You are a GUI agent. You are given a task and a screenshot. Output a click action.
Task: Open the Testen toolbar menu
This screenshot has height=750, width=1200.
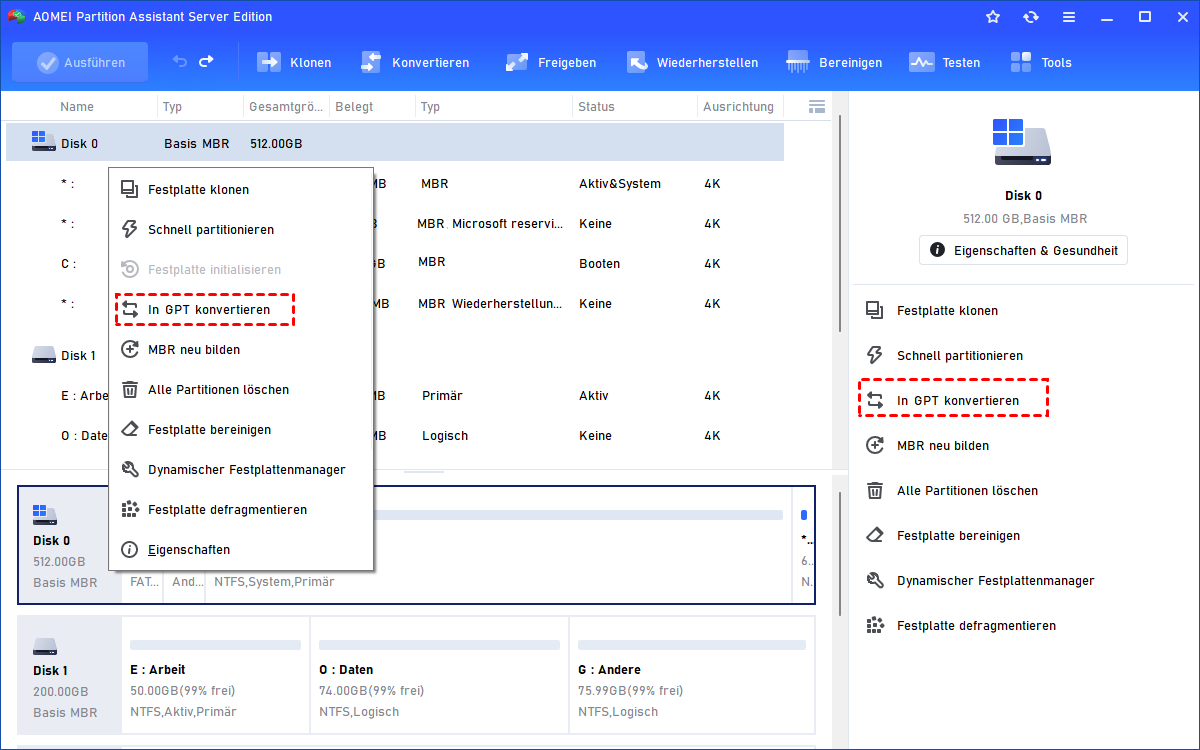pyautogui.click(x=945, y=62)
